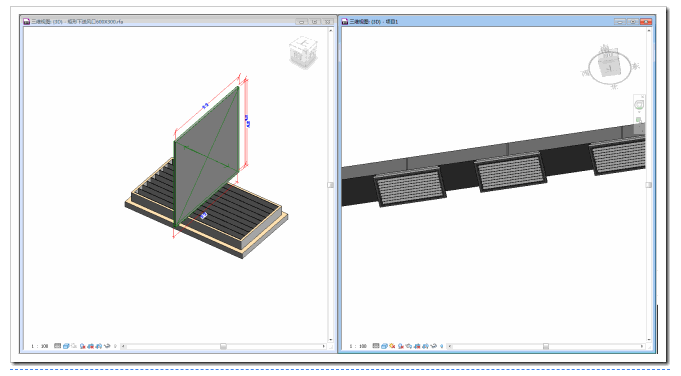681x376 pixels.
Task: Click up scroll arrow in project window
Action: pos(649,30)
